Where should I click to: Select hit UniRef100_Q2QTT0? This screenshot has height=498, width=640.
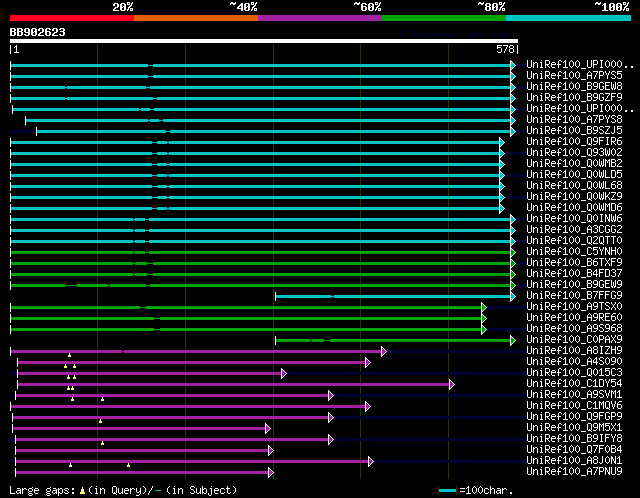coord(574,241)
